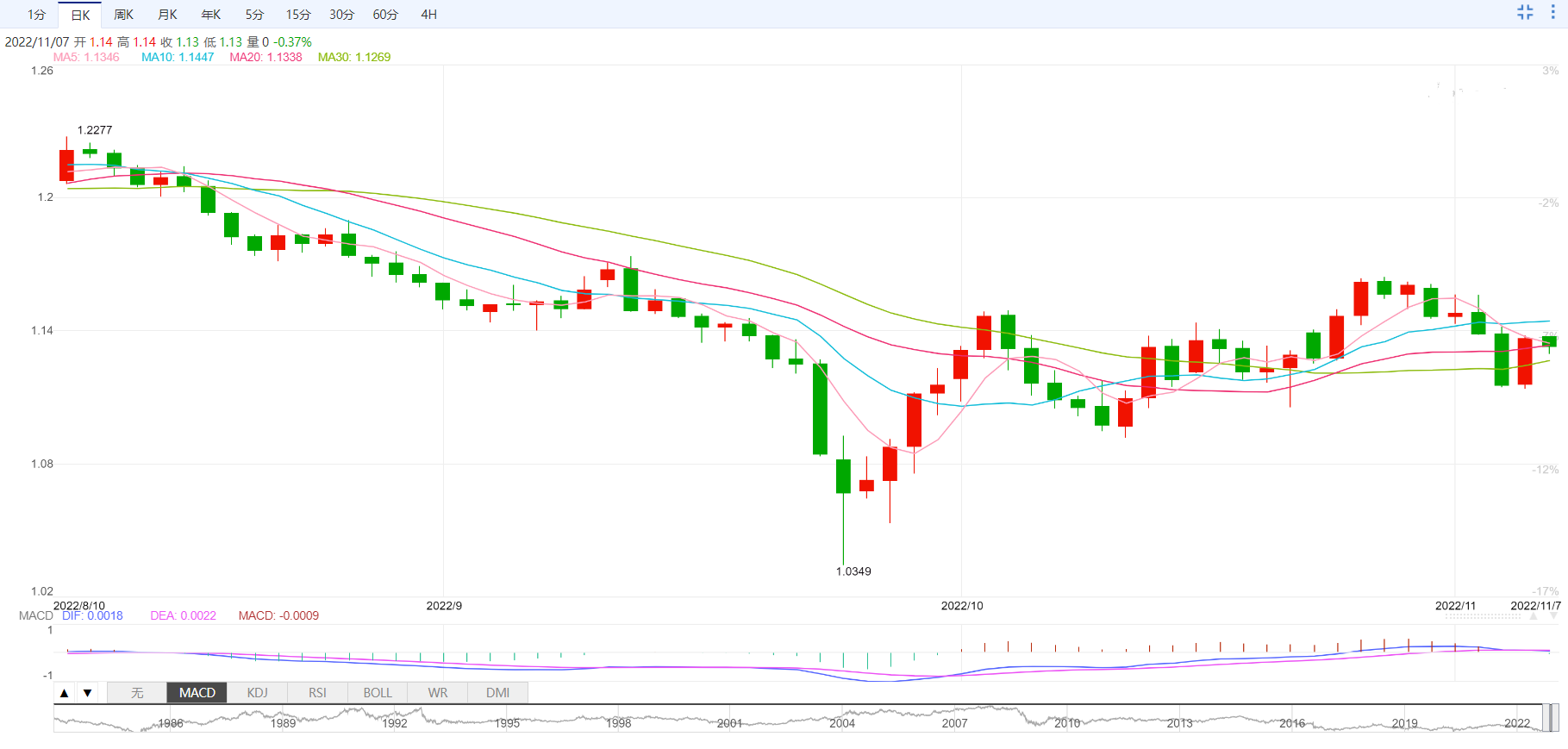Click the gray up triangle near 2022/11/7

[x=1533, y=616]
